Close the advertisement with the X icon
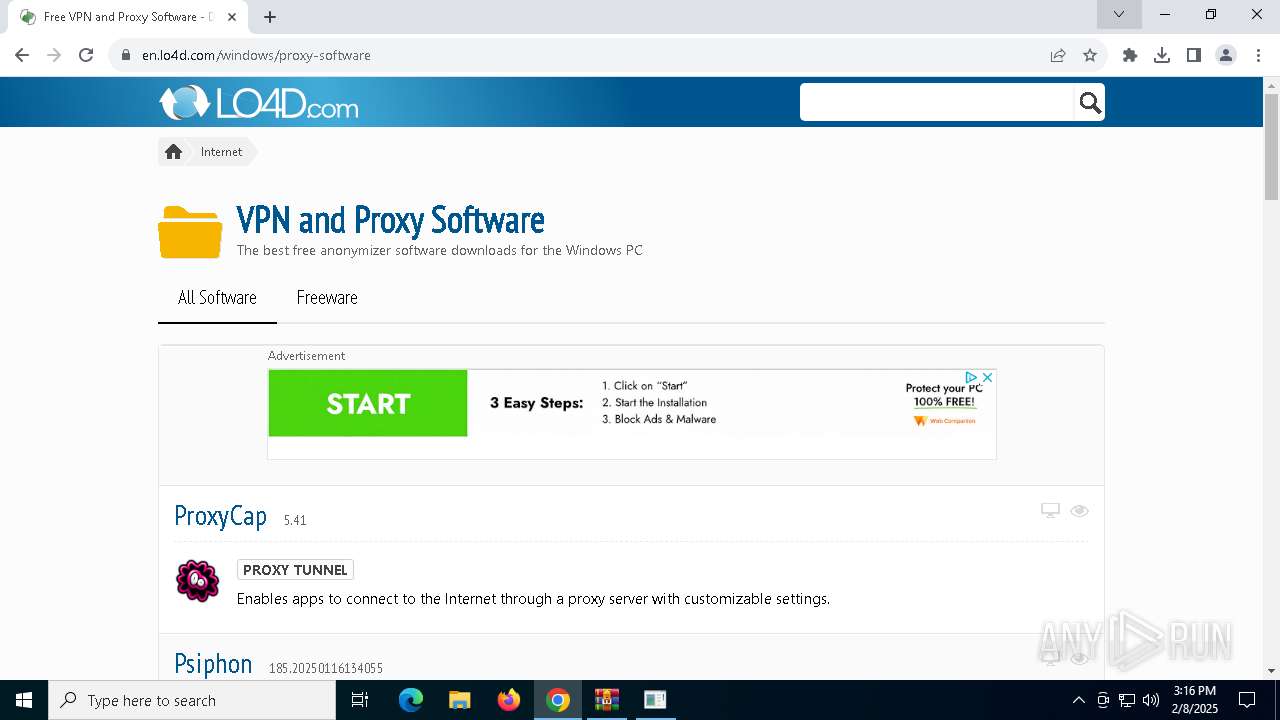The height and width of the screenshot is (720, 1280). [987, 377]
